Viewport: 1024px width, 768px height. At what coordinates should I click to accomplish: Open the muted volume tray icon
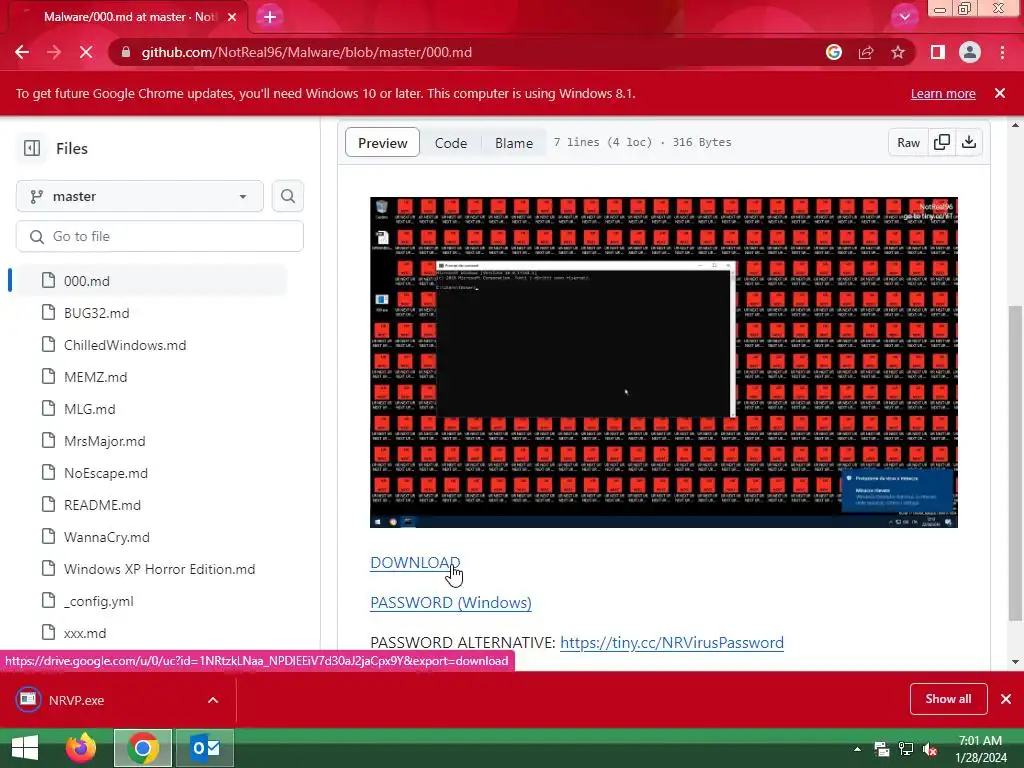(x=930, y=749)
